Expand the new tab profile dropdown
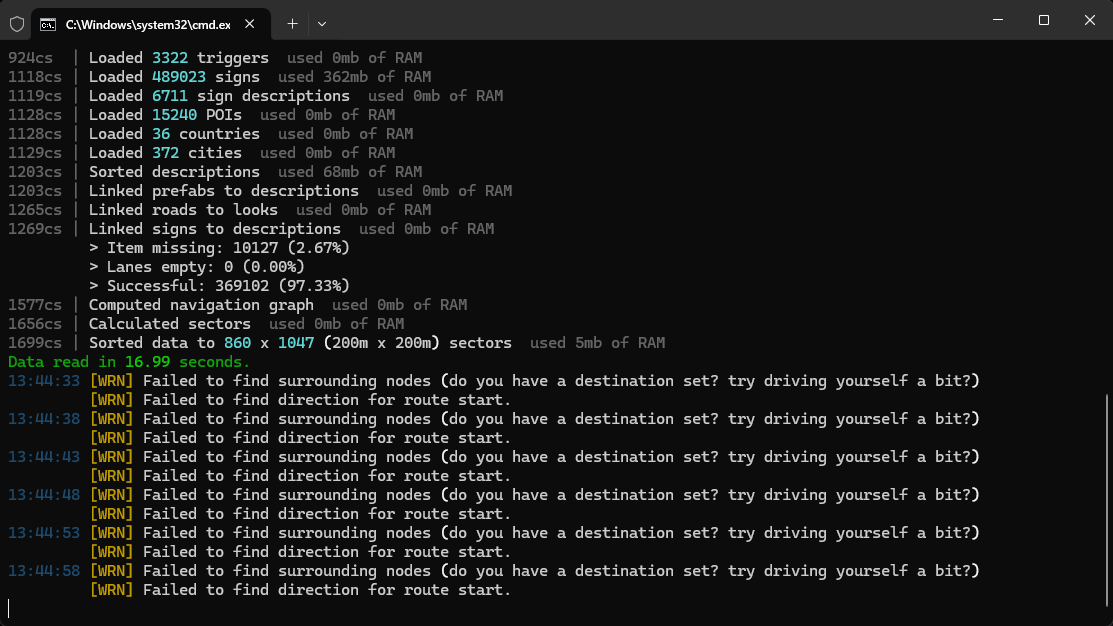This screenshot has width=1113, height=626. tap(321, 23)
